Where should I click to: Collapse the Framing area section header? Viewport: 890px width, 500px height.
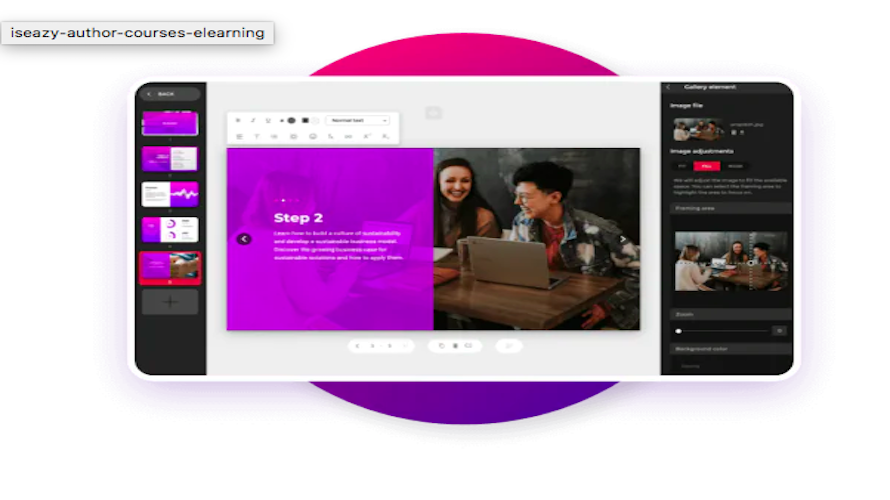click(x=731, y=208)
